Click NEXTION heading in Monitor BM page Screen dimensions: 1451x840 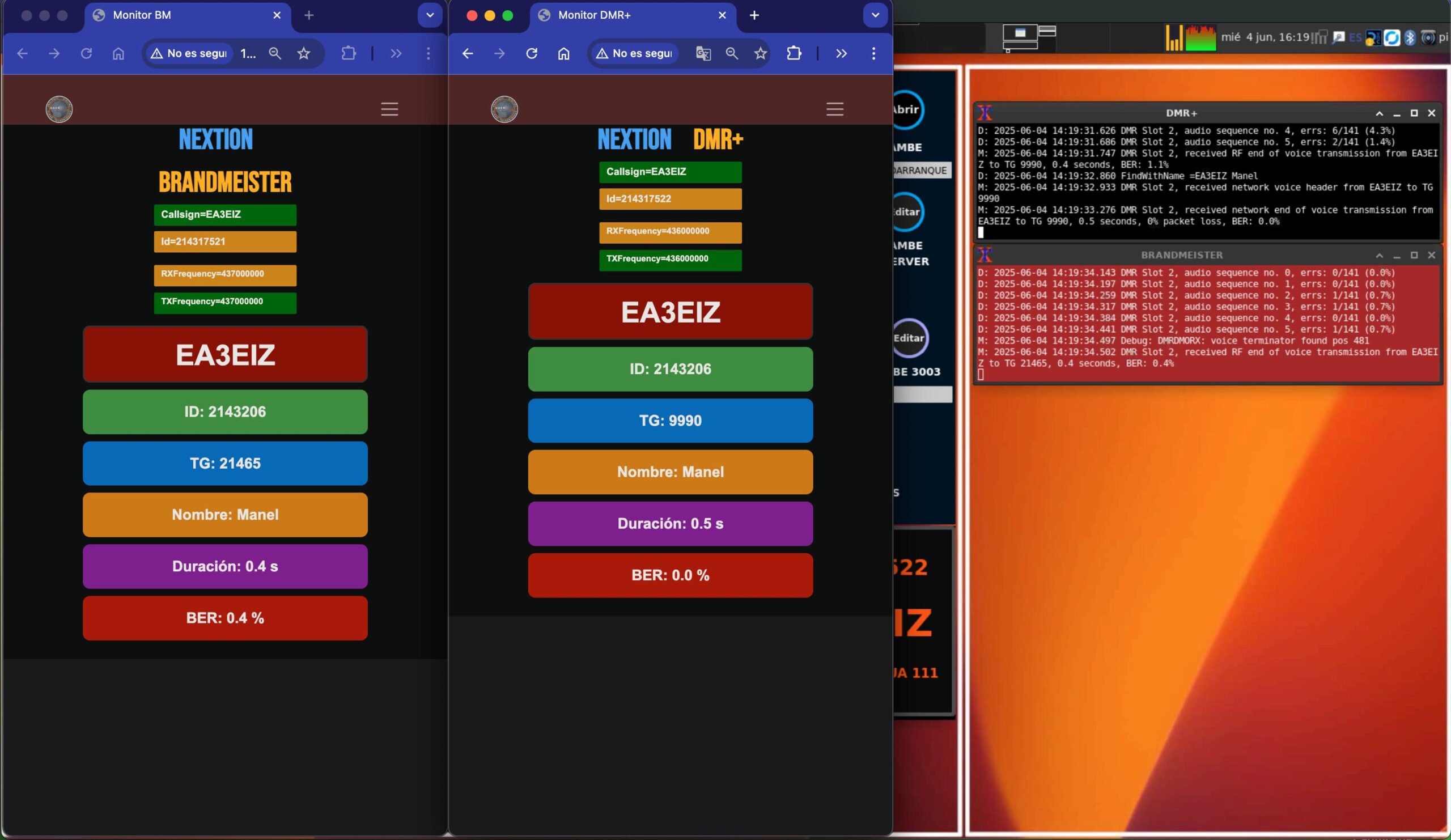[x=216, y=139]
